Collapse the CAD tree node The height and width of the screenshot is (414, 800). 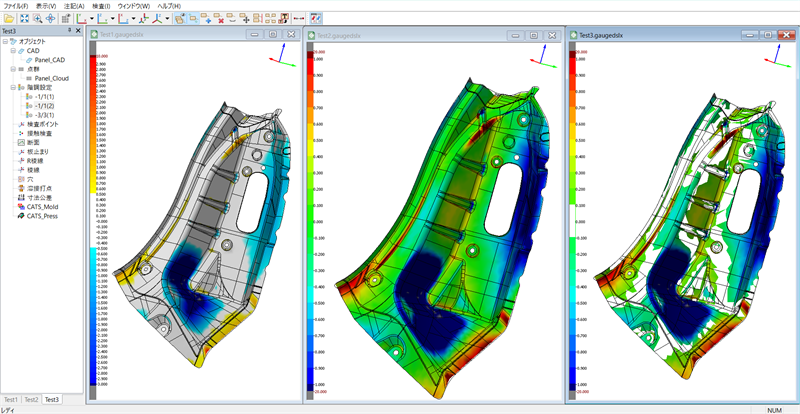click(14, 50)
